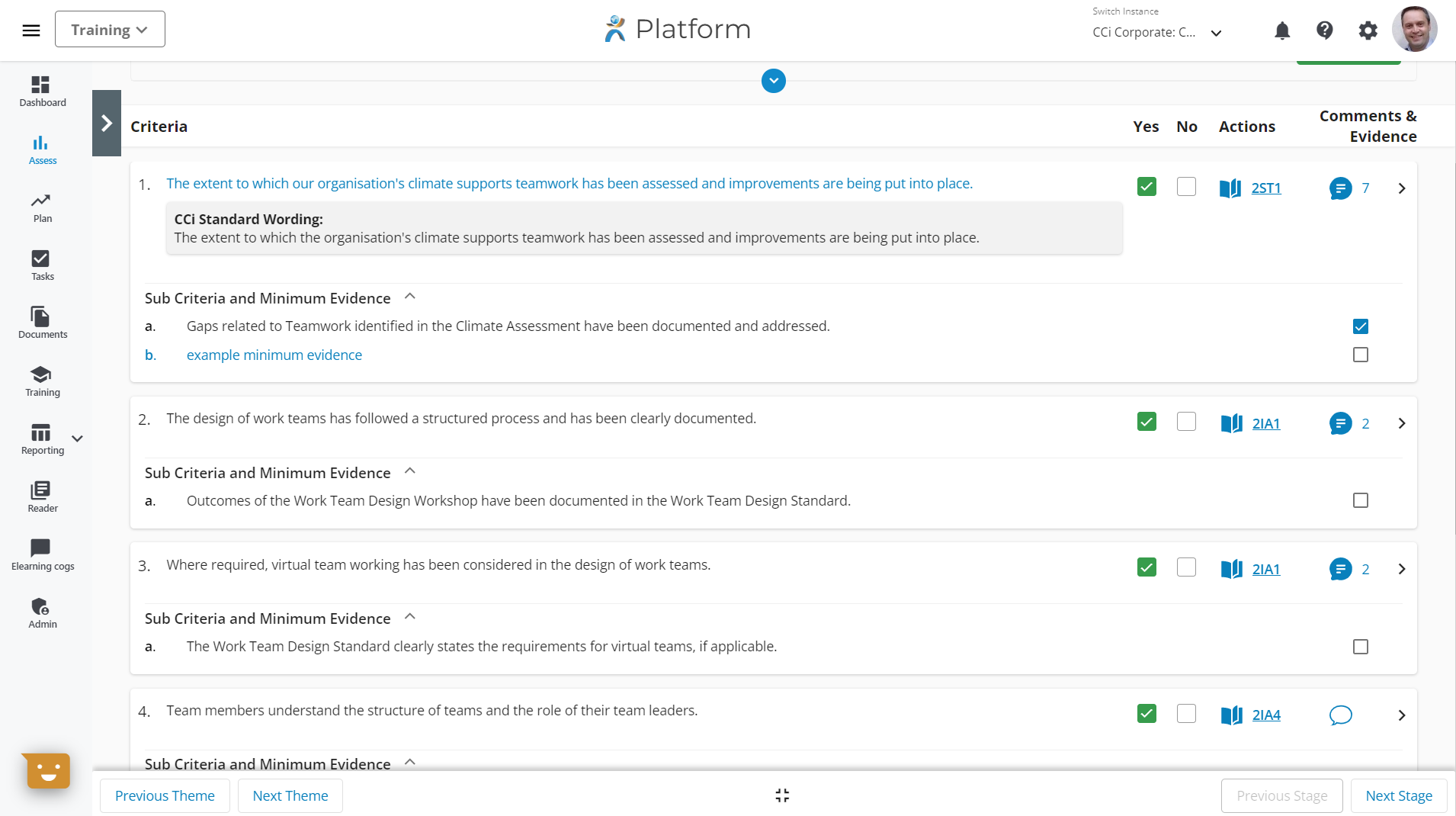Open settings gear icon in header
The width and height of the screenshot is (1456, 816).
tap(1368, 31)
